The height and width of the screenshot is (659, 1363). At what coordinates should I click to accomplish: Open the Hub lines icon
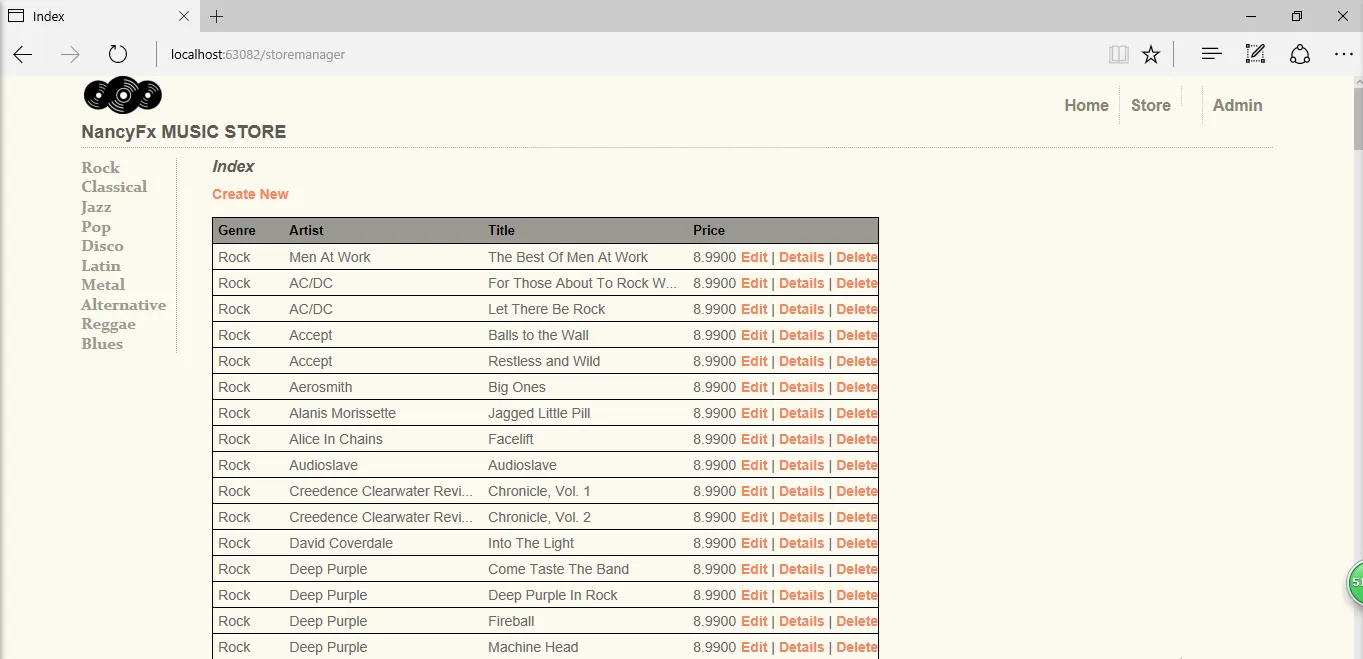[x=1211, y=54]
